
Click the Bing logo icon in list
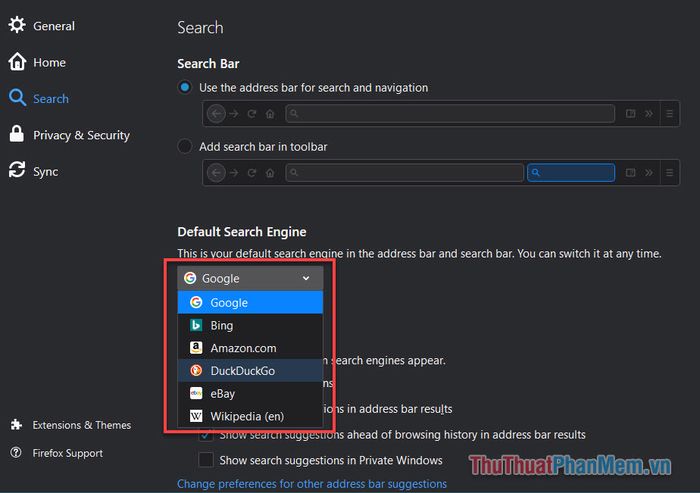tap(196, 325)
